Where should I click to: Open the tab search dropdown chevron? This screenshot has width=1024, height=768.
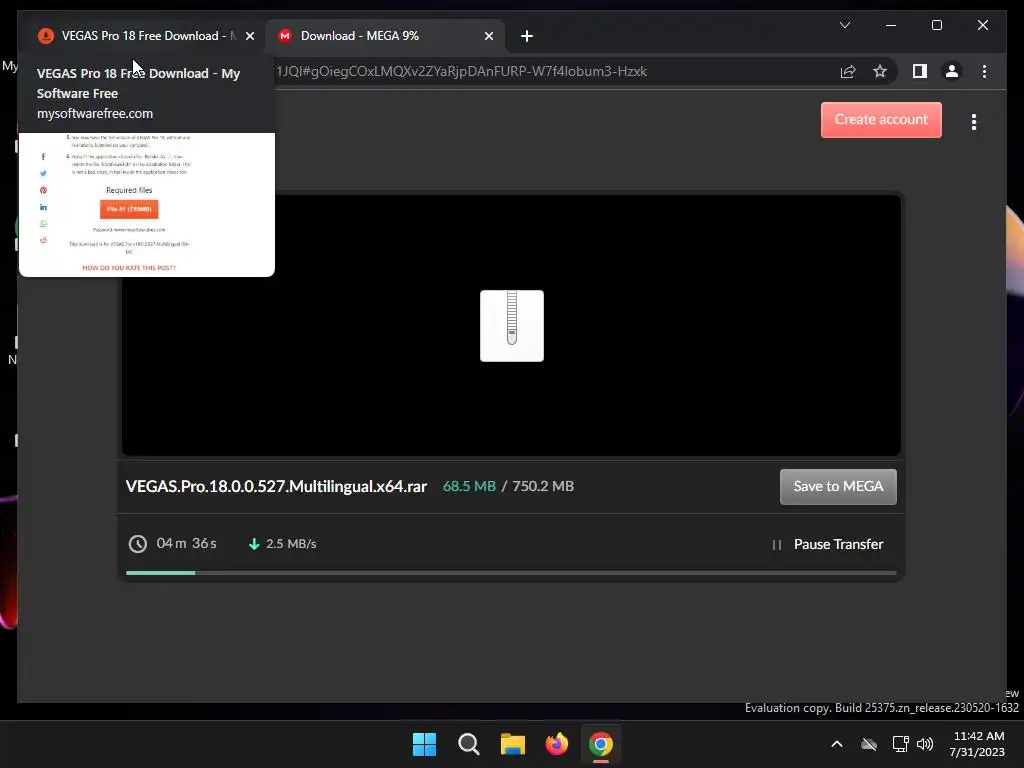point(844,25)
